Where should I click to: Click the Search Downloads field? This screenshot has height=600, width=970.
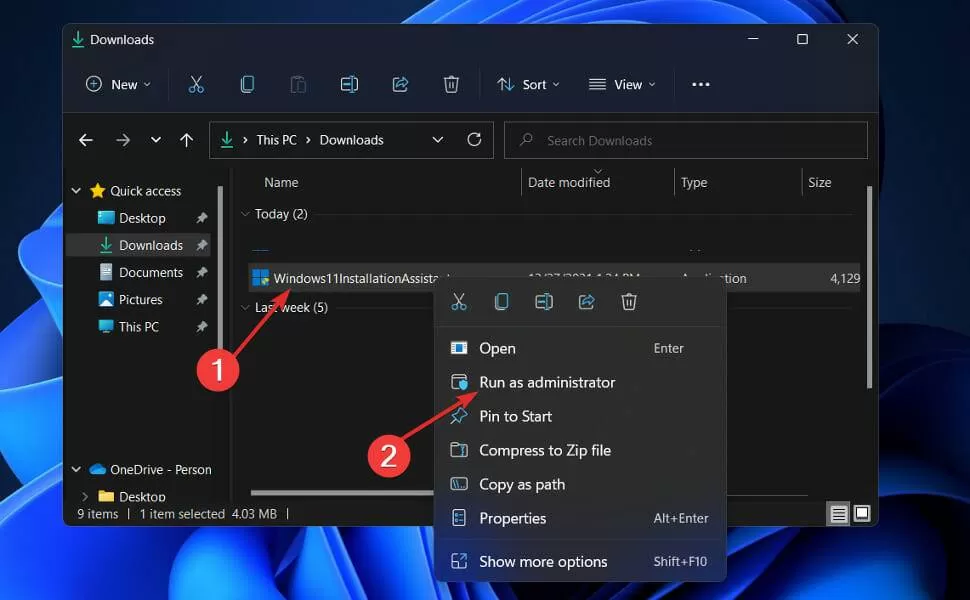(x=685, y=140)
